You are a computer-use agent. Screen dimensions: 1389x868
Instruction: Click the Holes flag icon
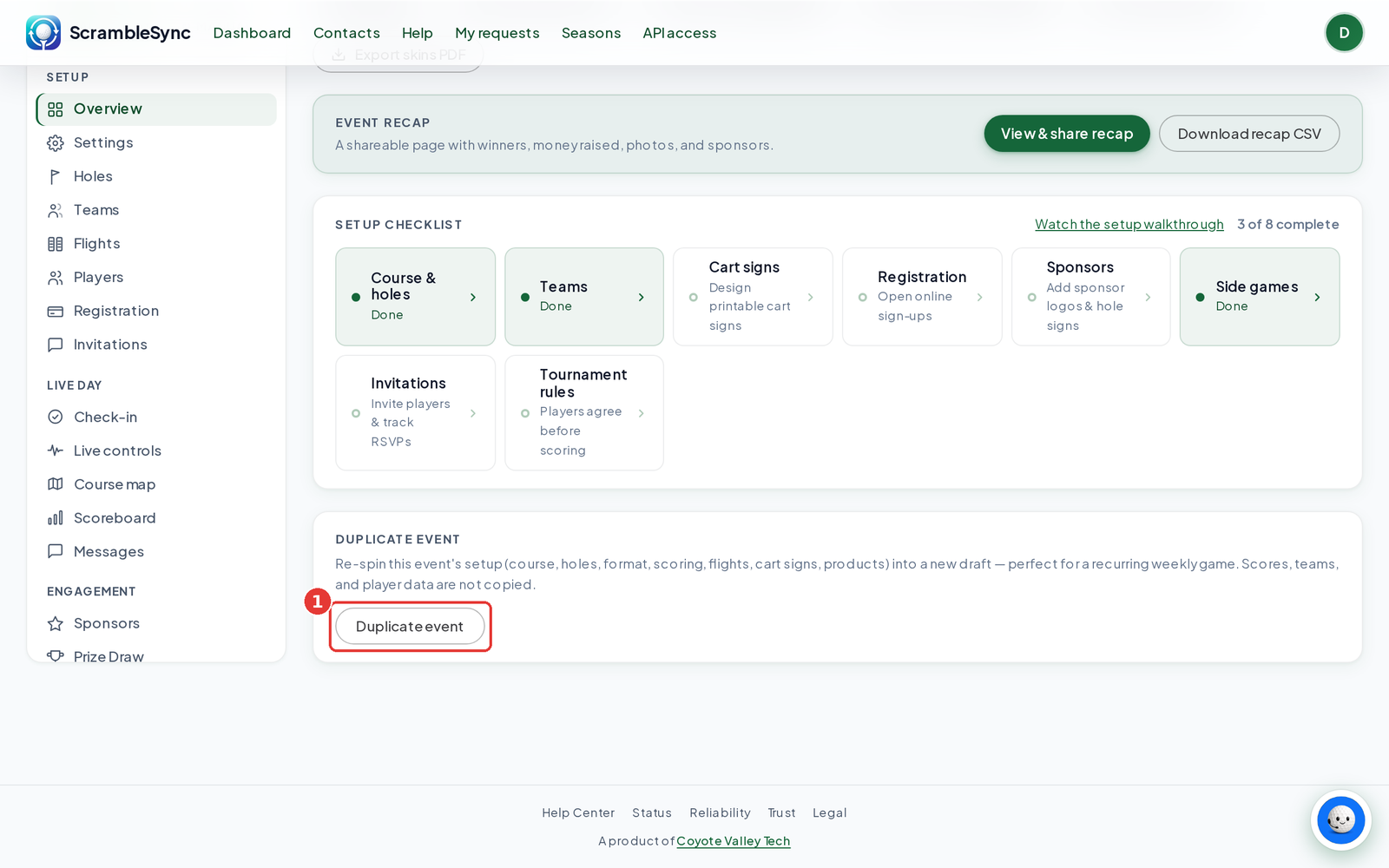56,177
